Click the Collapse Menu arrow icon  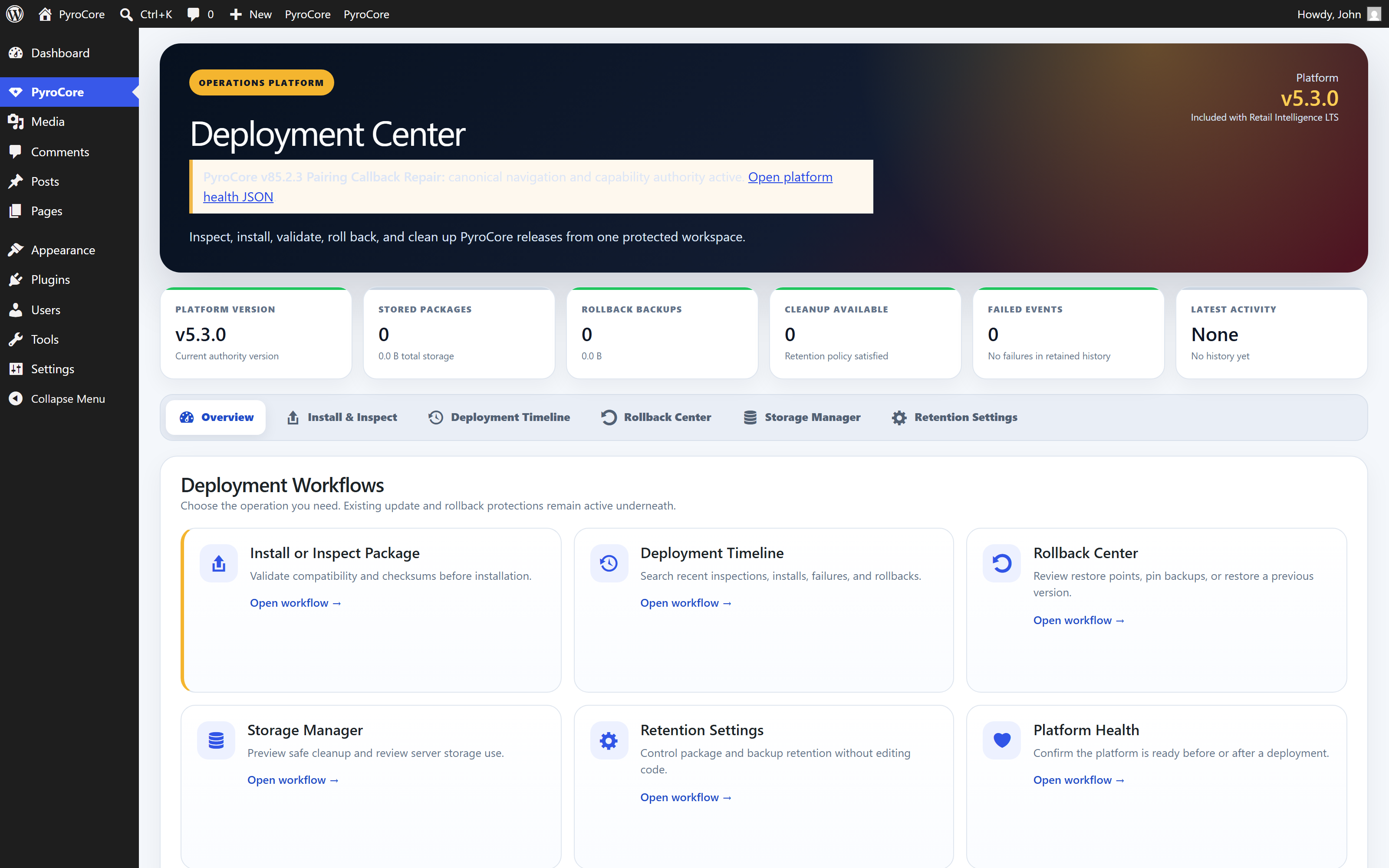pos(16,398)
